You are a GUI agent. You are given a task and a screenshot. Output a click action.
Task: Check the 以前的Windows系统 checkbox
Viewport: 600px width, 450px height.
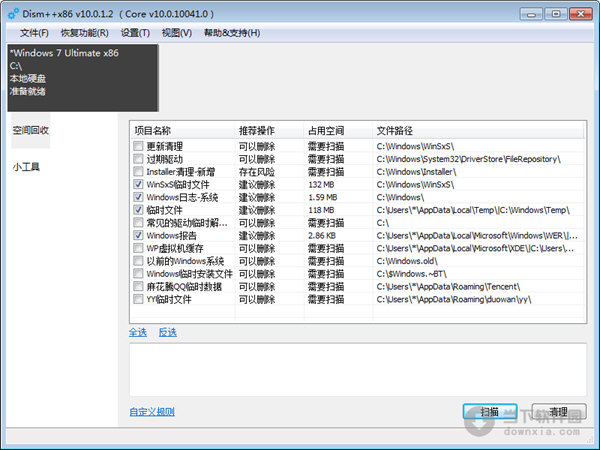(x=138, y=261)
